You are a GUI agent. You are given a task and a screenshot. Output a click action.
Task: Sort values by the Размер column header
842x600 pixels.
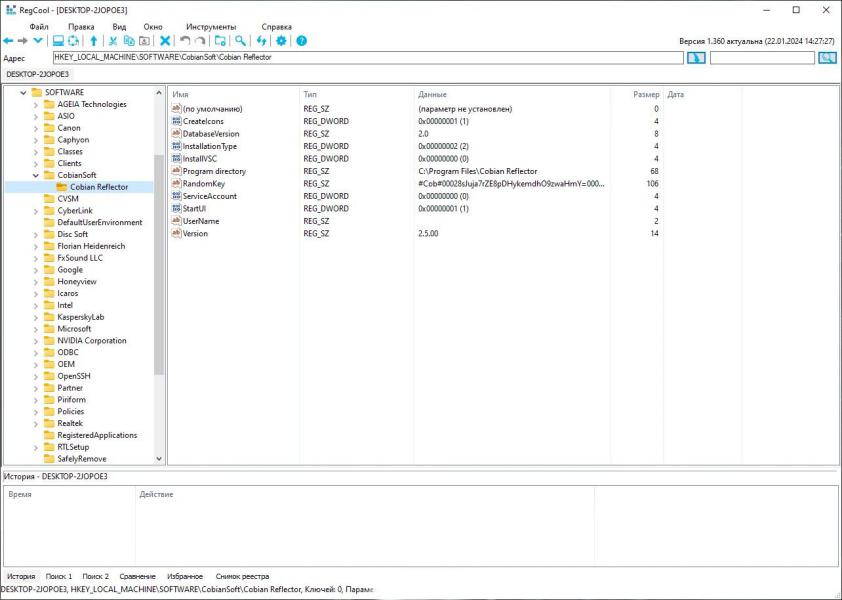click(x=636, y=95)
